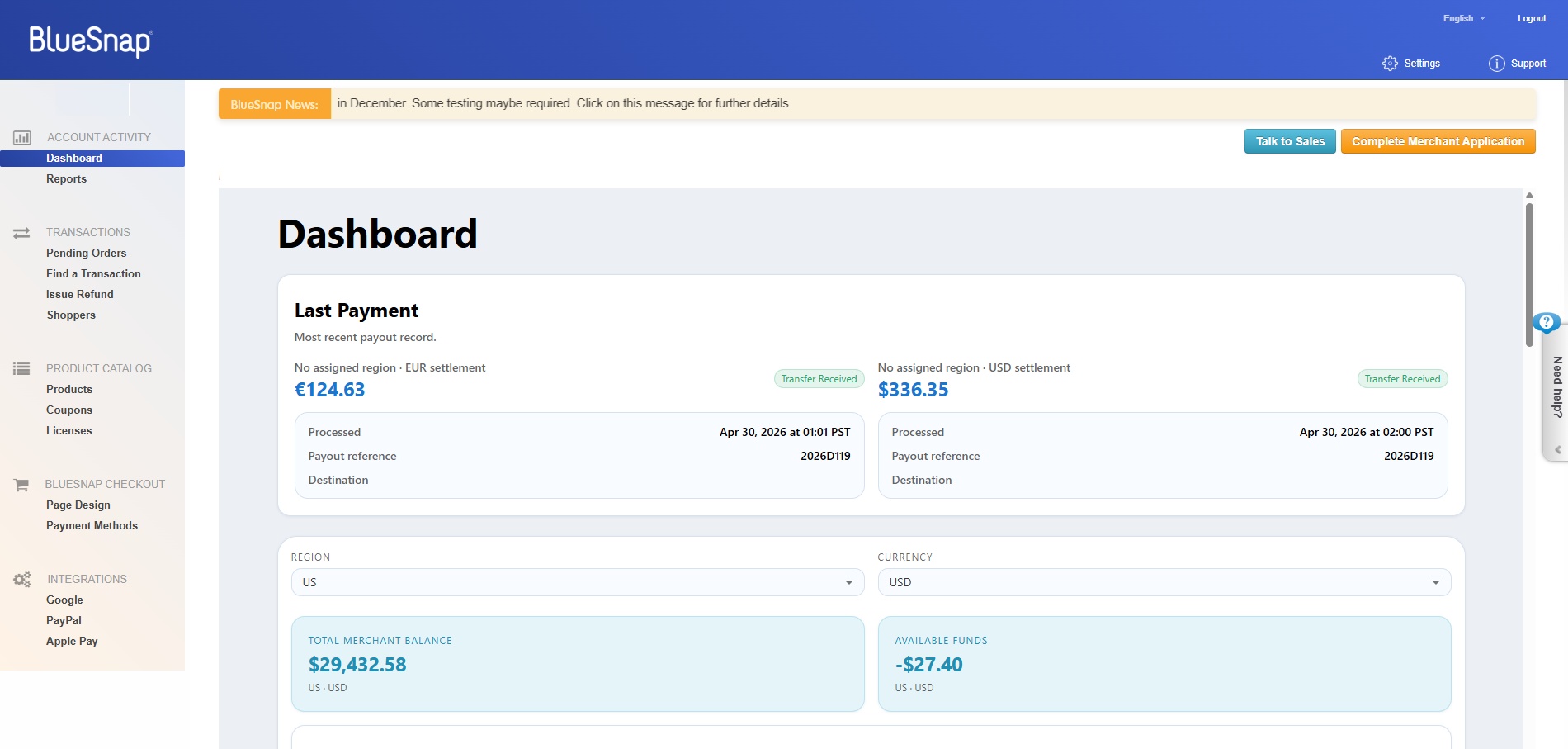Open the Google integration
1568x749 pixels.
pyautogui.click(x=64, y=600)
